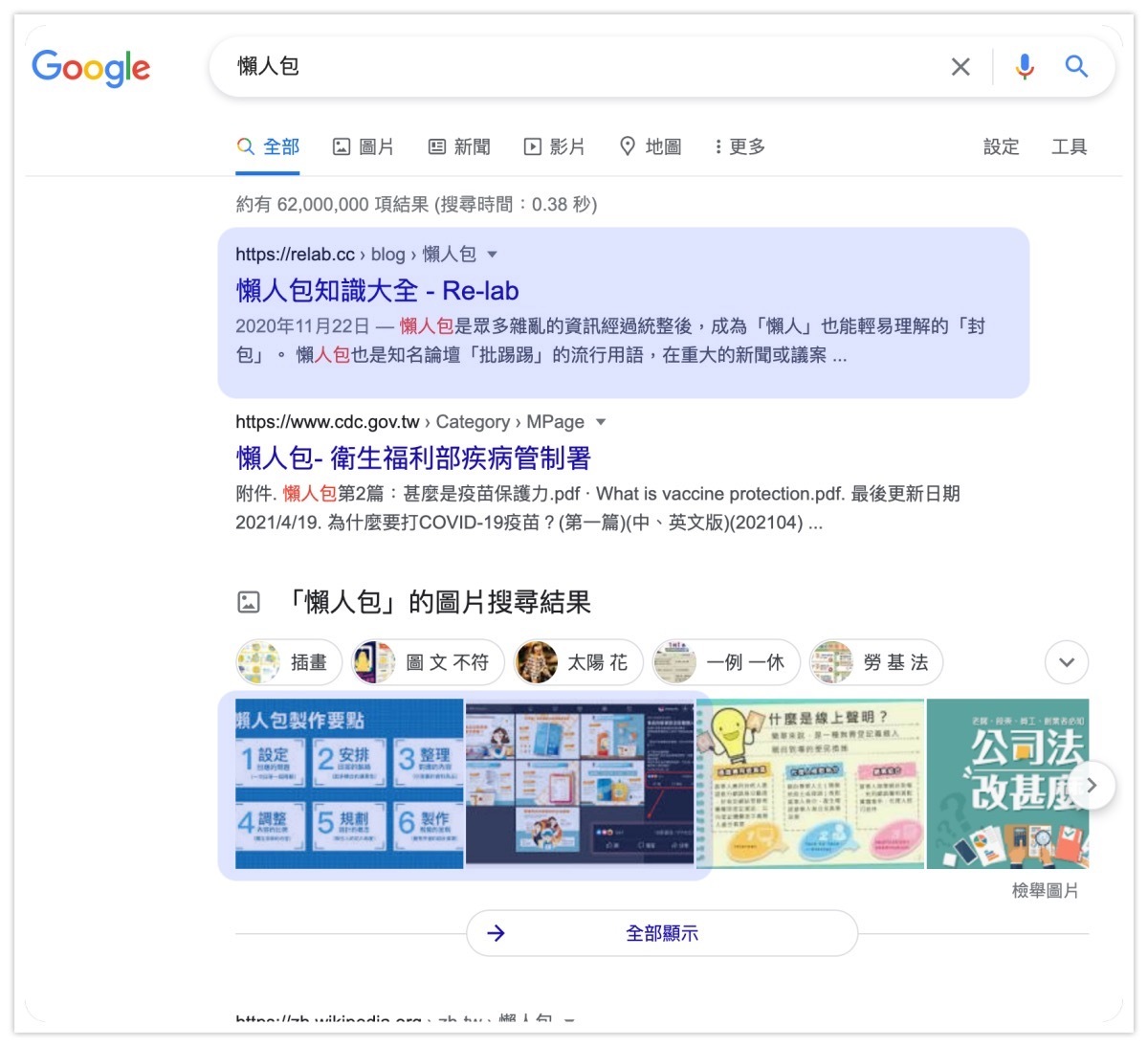Image resolution: width=1148 pixels, height=1047 pixels.
Task: Select the 勞基法 filter chip
Action: point(875,662)
